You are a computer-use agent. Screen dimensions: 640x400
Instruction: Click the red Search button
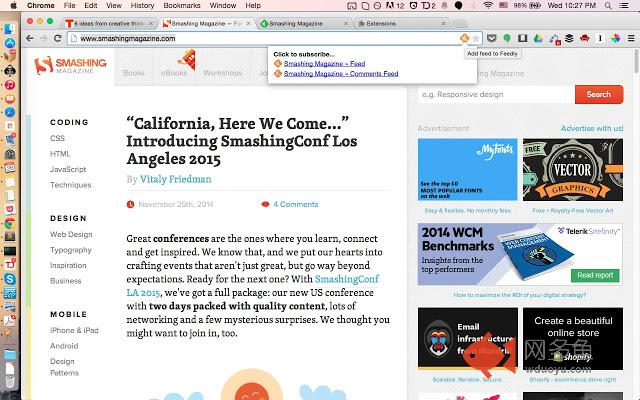(599, 94)
